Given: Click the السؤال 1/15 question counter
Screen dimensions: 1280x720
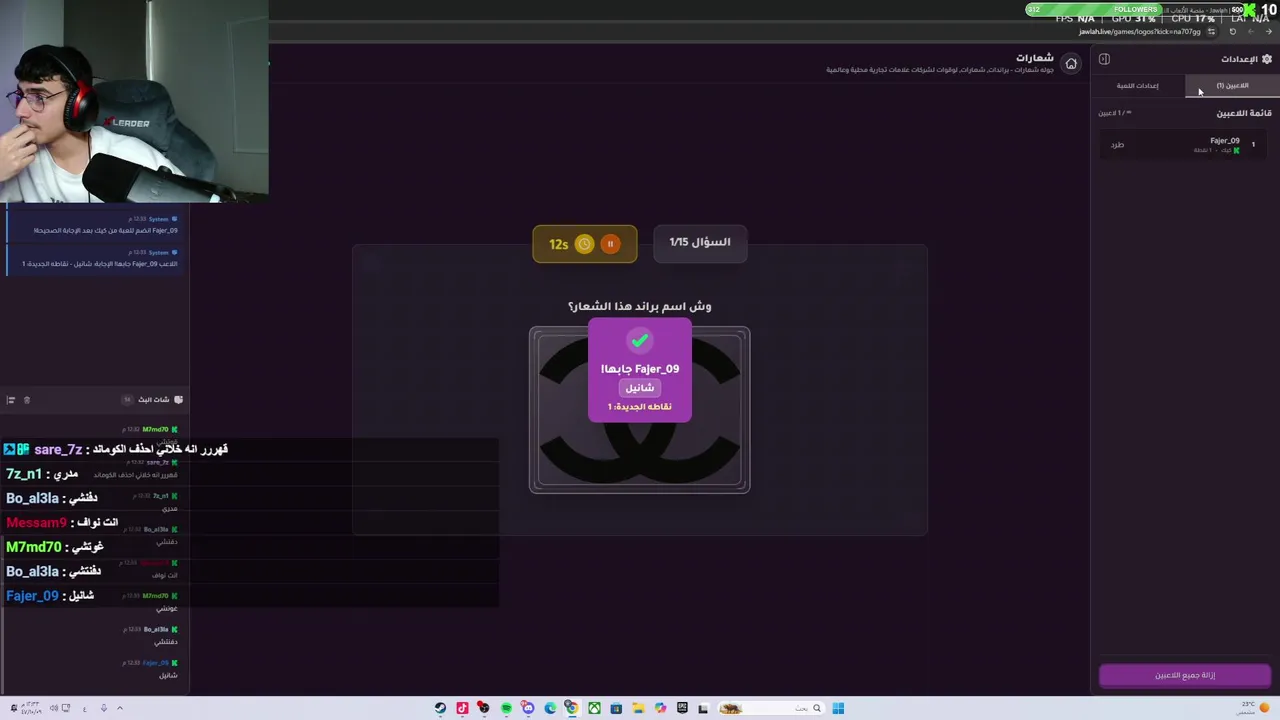Looking at the screenshot, I should (x=700, y=242).
